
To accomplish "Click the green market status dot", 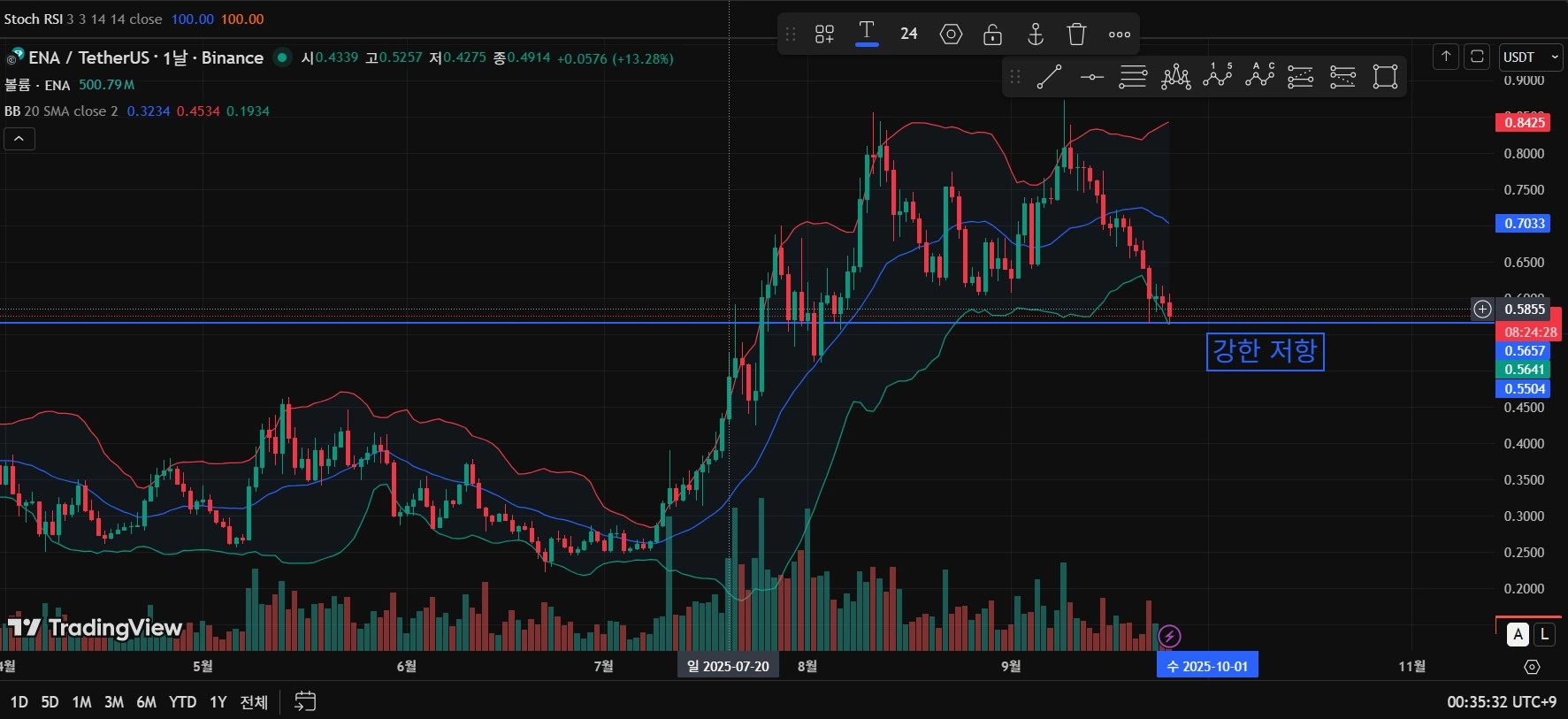I will [x=282, y=57].
